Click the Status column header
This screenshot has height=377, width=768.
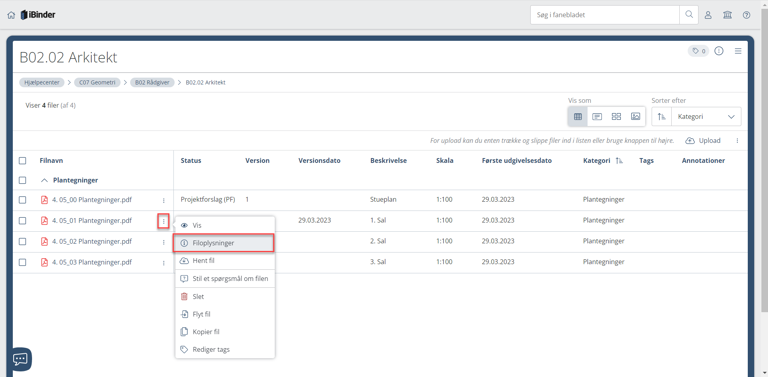click(x=191, y=161)
